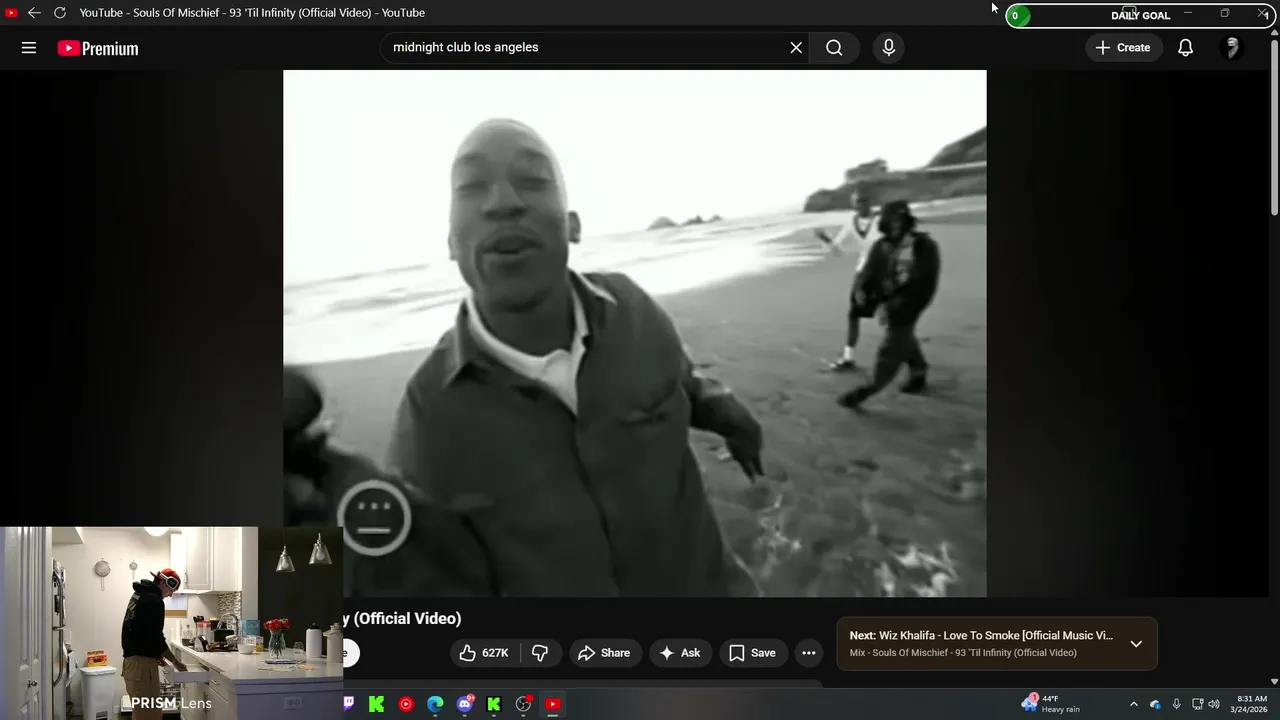This screenshot has width=1280, height=720.
Task: Click the video player to pause
Action: click(x=635, y=333)
